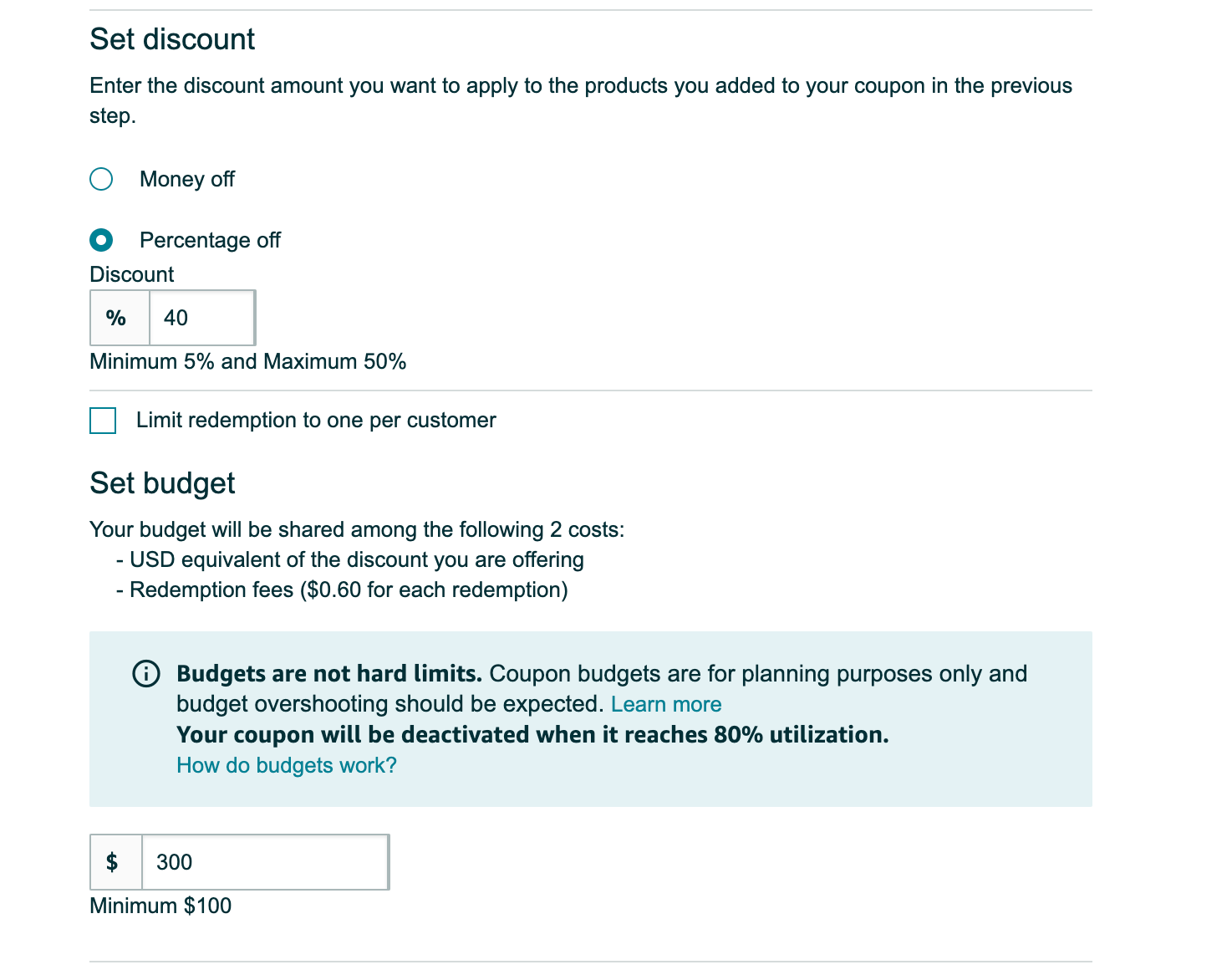Click the Minimum $100 hint text
This screenshot has width=1232, height=975.
tap(160, 906)
